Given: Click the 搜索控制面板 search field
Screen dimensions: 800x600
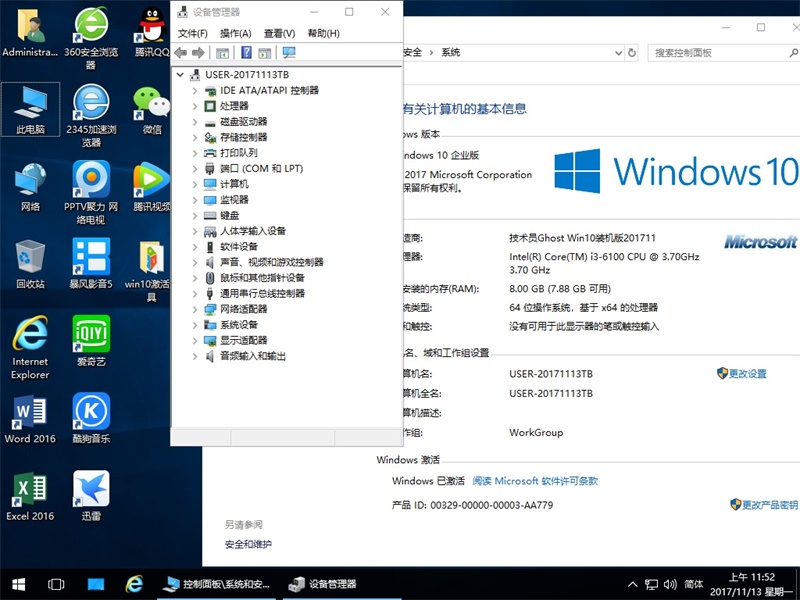Looking at the screenshot, I should coord(715,52).
